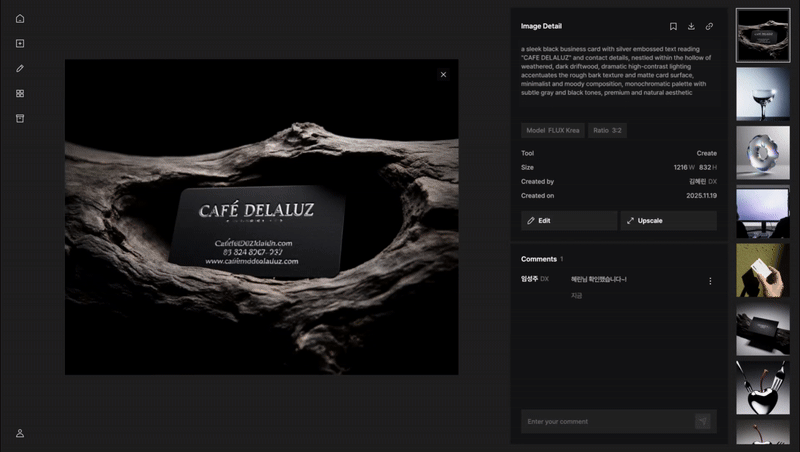Screen dimensions: 800x452
Task: Click the Edit button
Action: [569, 221]
